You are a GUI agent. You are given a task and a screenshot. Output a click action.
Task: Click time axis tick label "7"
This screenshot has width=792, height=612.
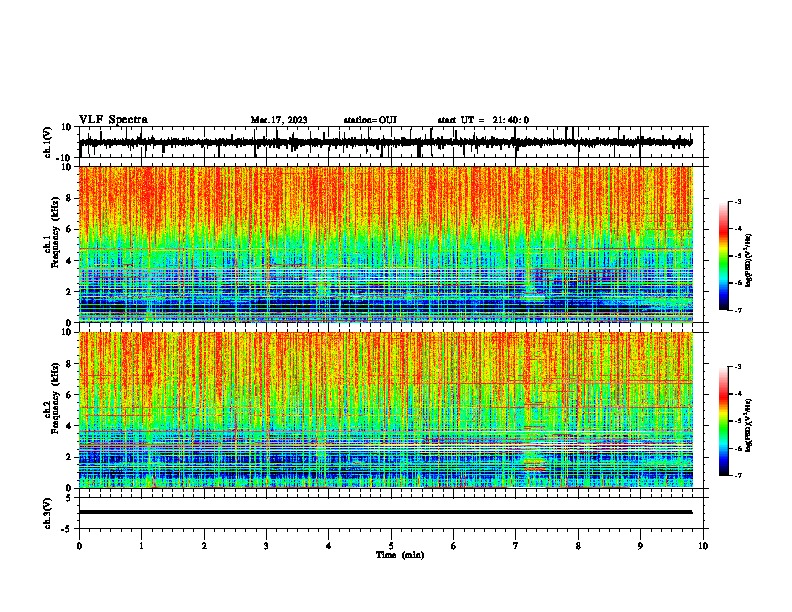click(x=516, y=546)
